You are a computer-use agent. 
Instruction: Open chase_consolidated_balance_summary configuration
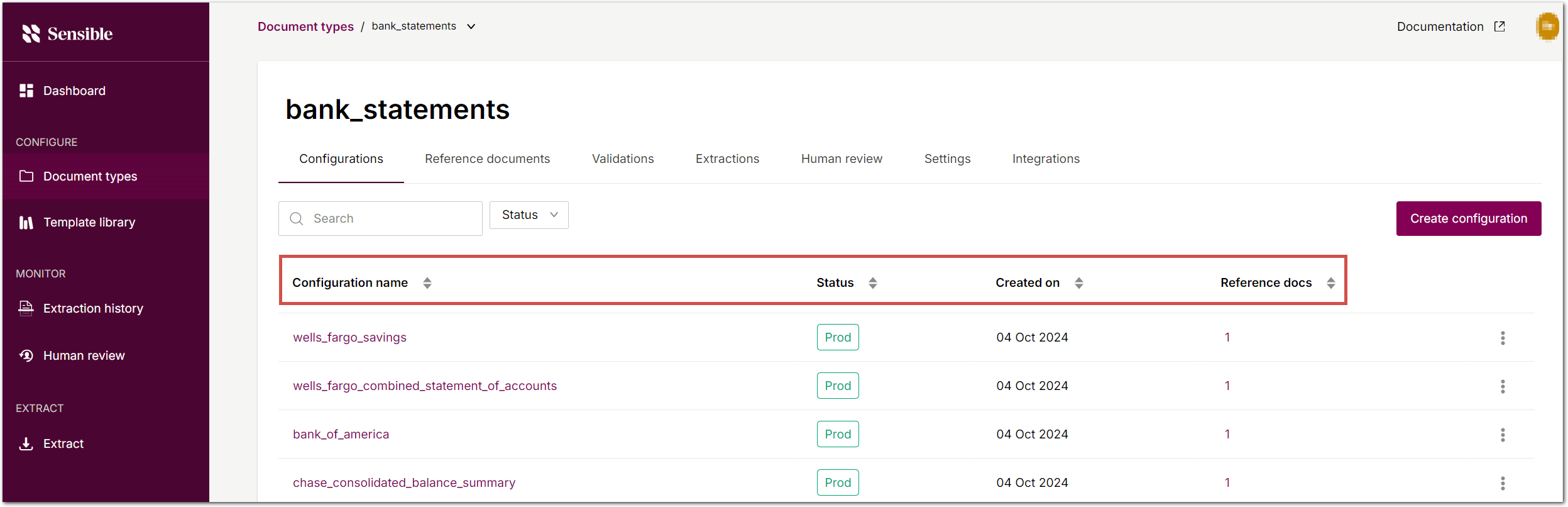tap(404, 483)
